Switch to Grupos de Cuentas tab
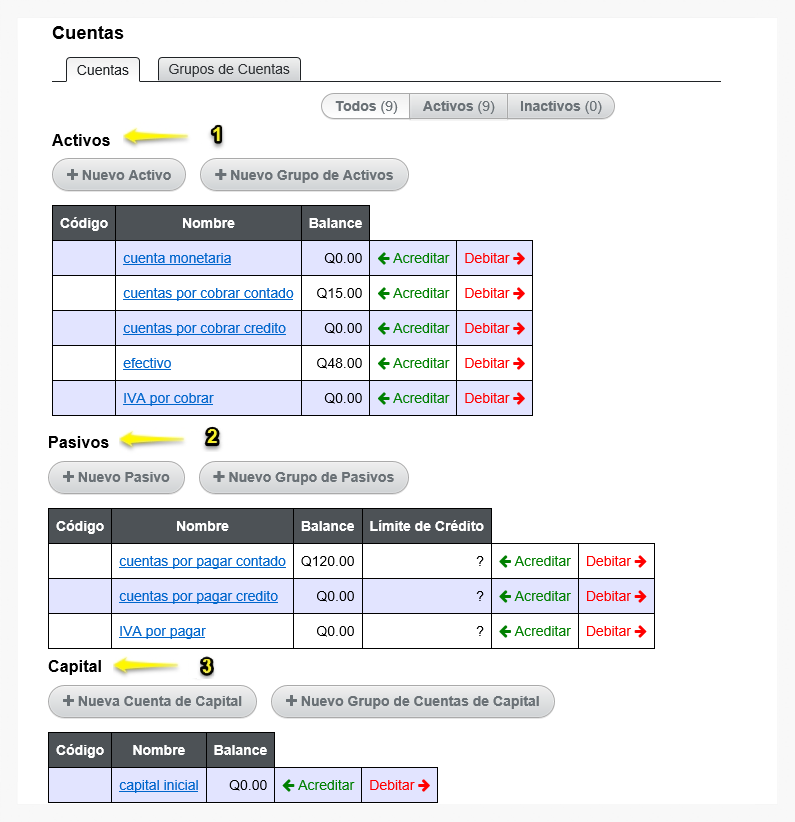Image resolution: width=795 pixels, height=822 pixels. tap(229, 69)
